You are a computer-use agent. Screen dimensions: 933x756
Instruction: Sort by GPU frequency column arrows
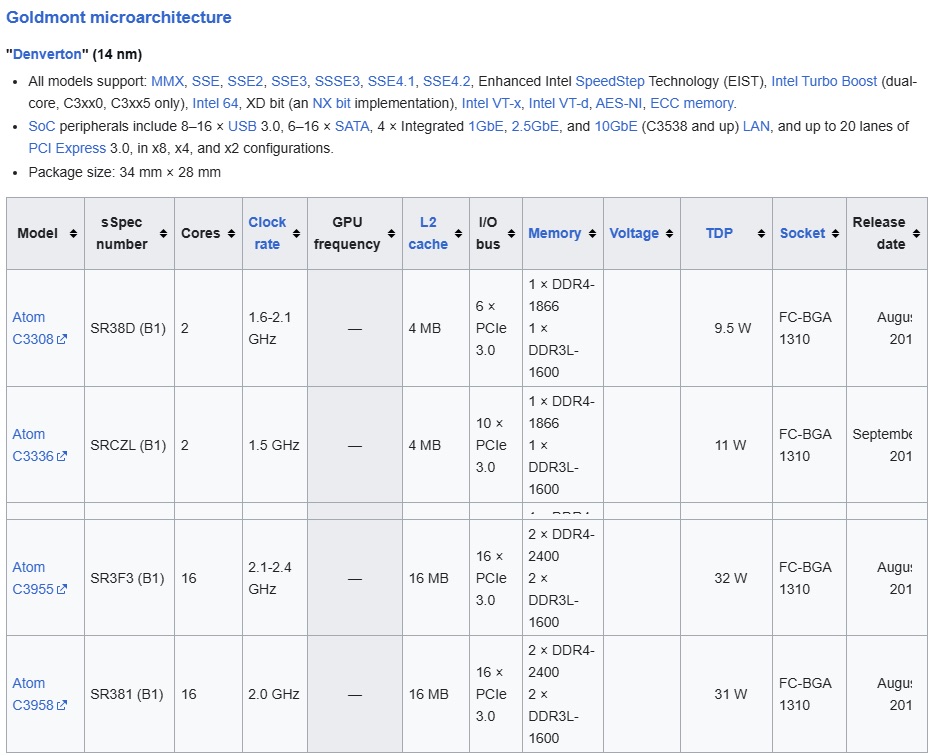pos(391,233)
